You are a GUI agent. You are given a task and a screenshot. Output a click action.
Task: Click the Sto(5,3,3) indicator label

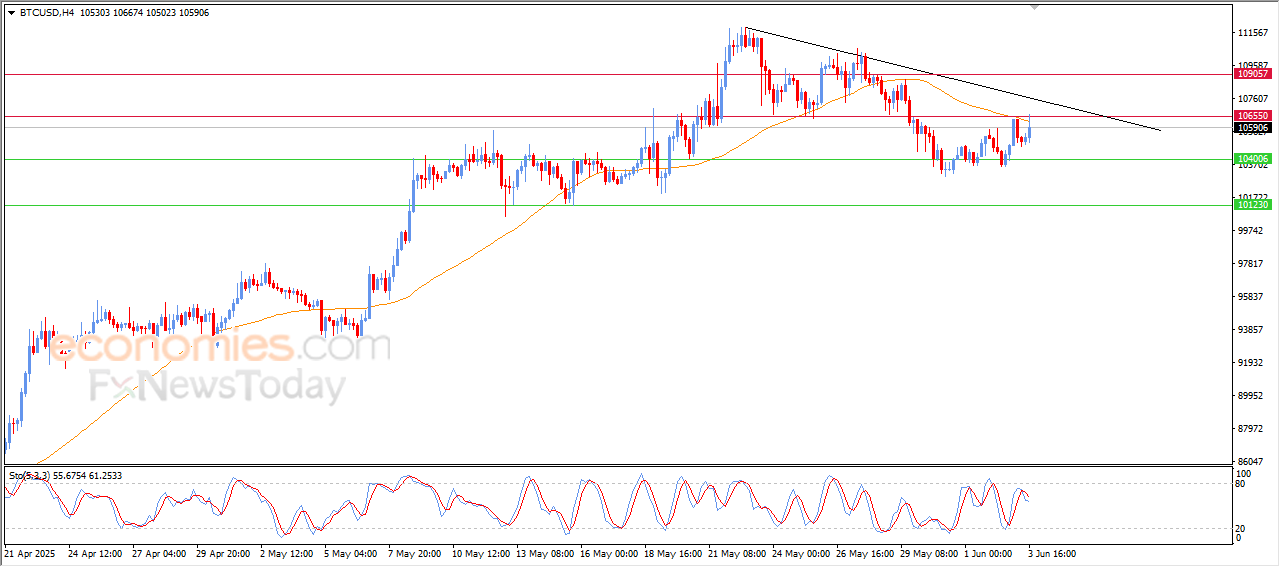29,476
